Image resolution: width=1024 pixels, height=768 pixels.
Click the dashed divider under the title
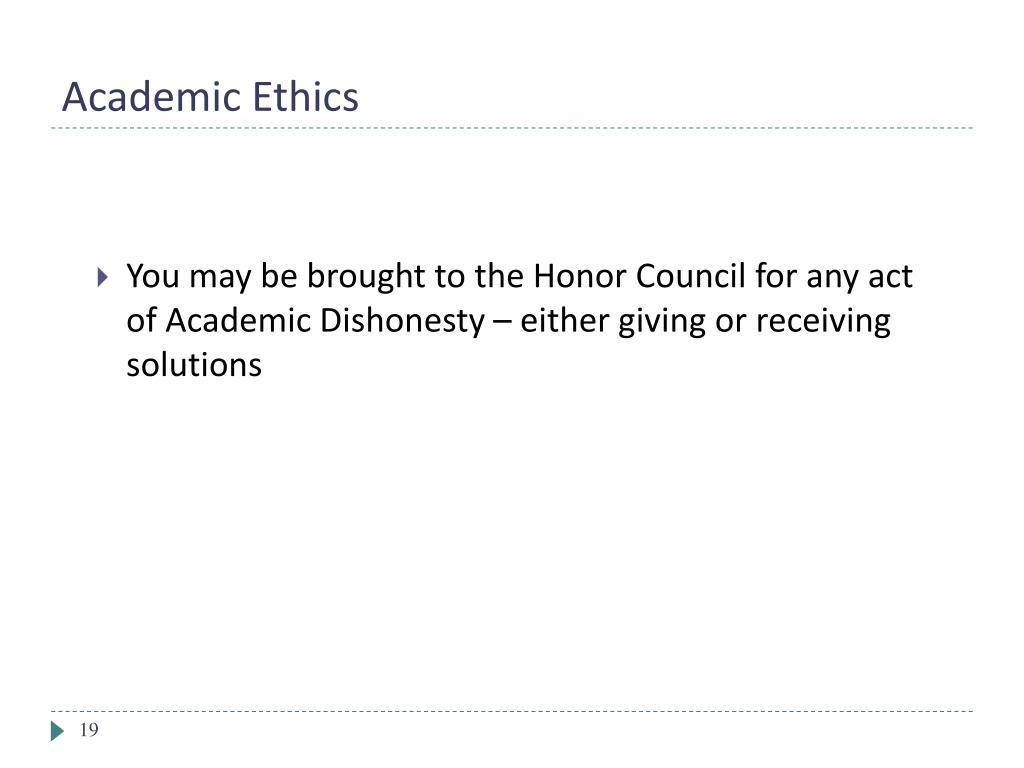(512, 128)
